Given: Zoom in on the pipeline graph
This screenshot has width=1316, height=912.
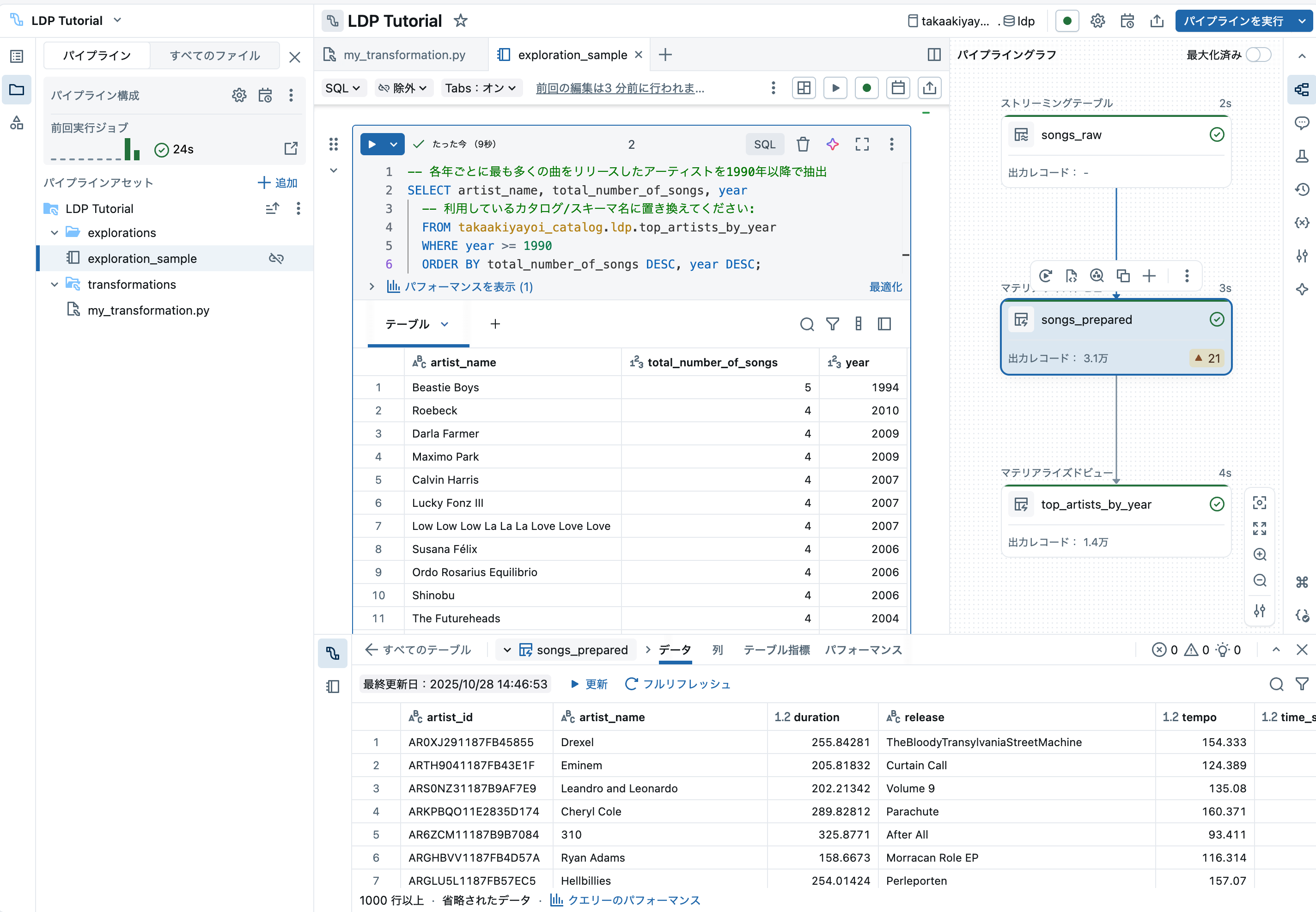Looking at the screenshot, I should pos(1260,554).
